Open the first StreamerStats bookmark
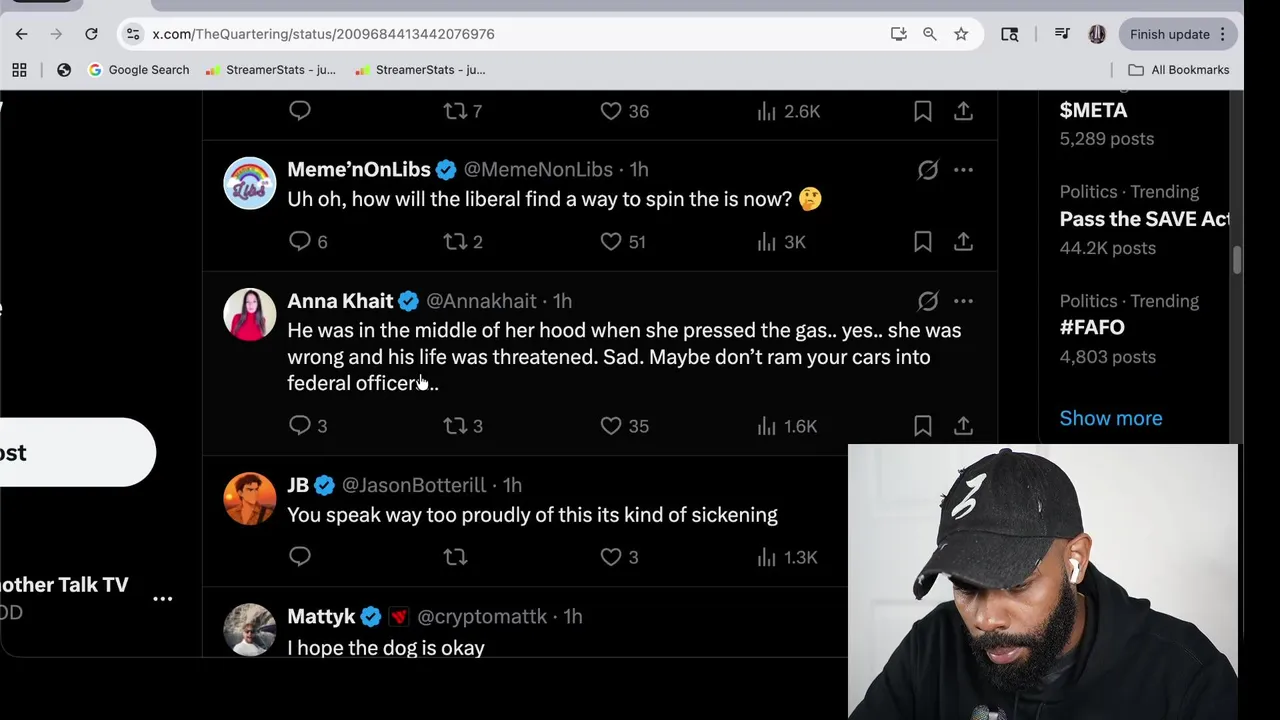The image size is (1280, 720). tap(270, 70)
